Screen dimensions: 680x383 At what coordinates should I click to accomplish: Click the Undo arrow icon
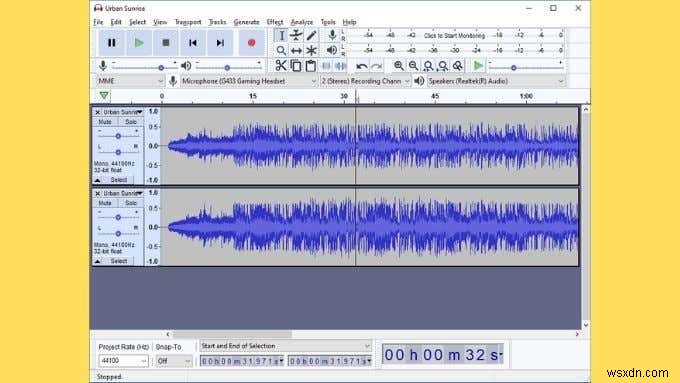pyautogui.click(x=362, y=66)
